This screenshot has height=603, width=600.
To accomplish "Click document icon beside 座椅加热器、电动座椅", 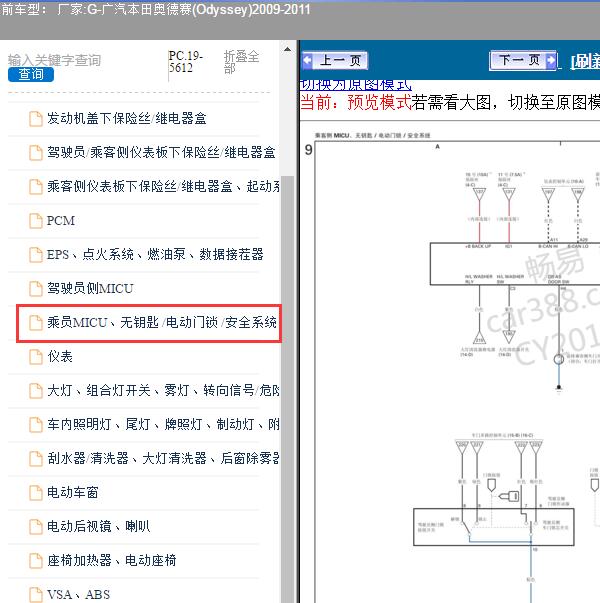I will pyautogui.click(x=36, y=561).
